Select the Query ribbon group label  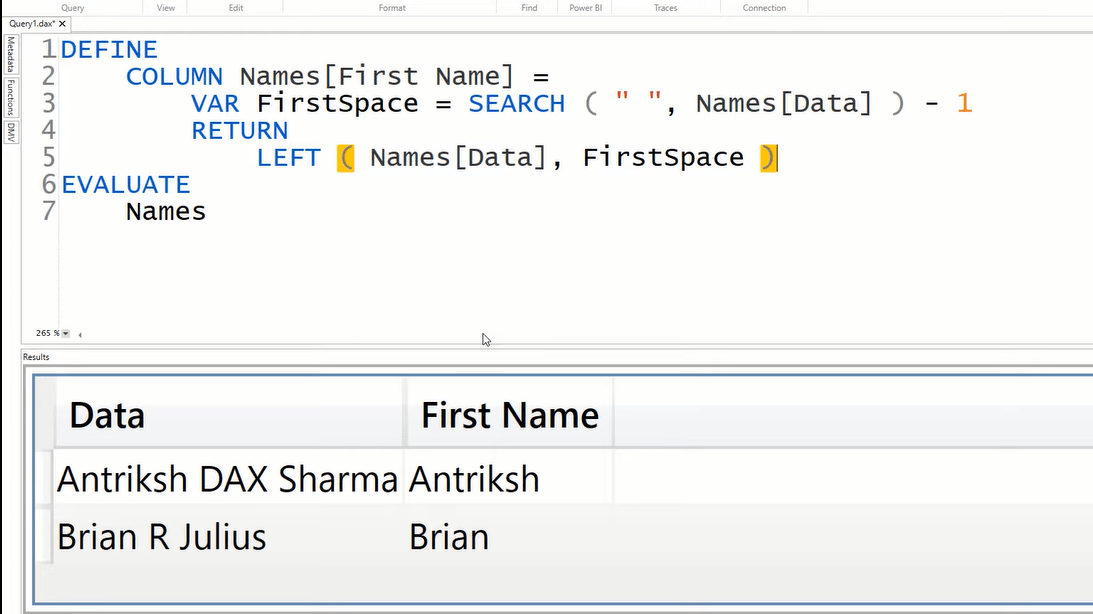tap(72, 8)
